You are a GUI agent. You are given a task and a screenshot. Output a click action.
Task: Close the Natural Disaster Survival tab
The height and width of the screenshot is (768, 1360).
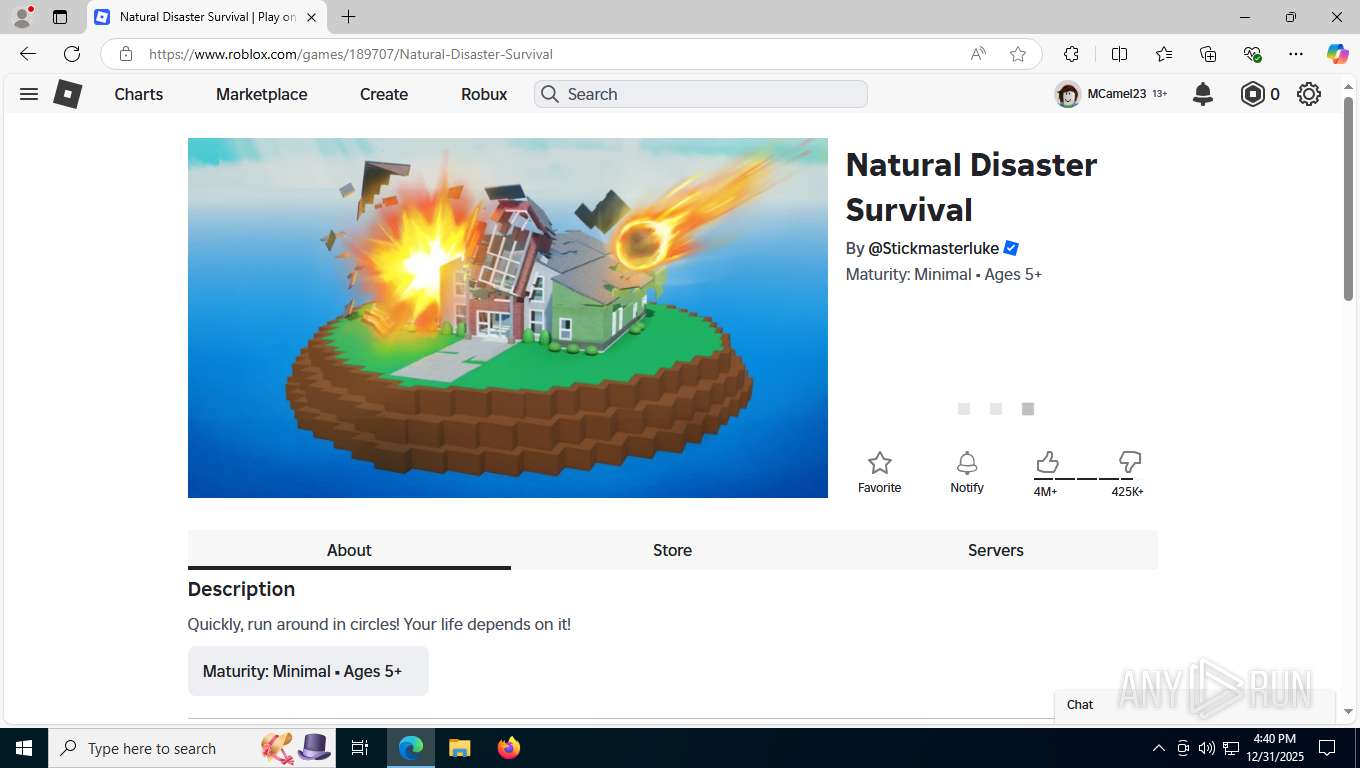pyautogui.click(x=311, y=17)
